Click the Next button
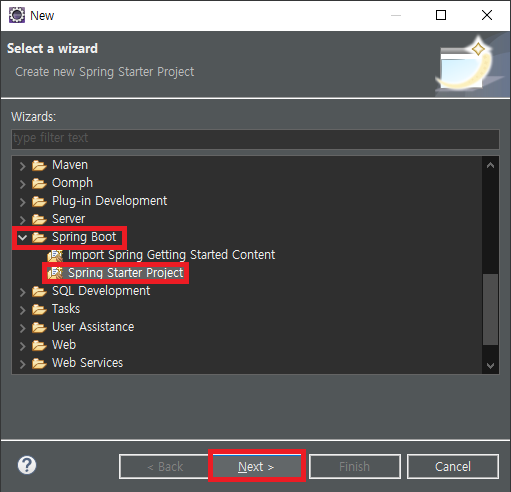511x492 pixels. [x=257, y=466]
